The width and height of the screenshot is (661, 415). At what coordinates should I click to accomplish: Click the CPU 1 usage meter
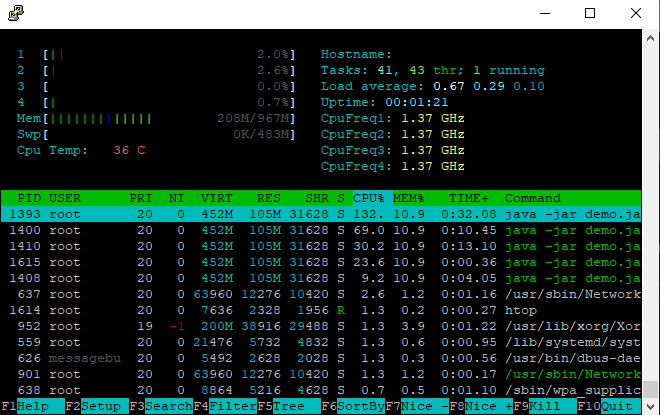[156, 54]
